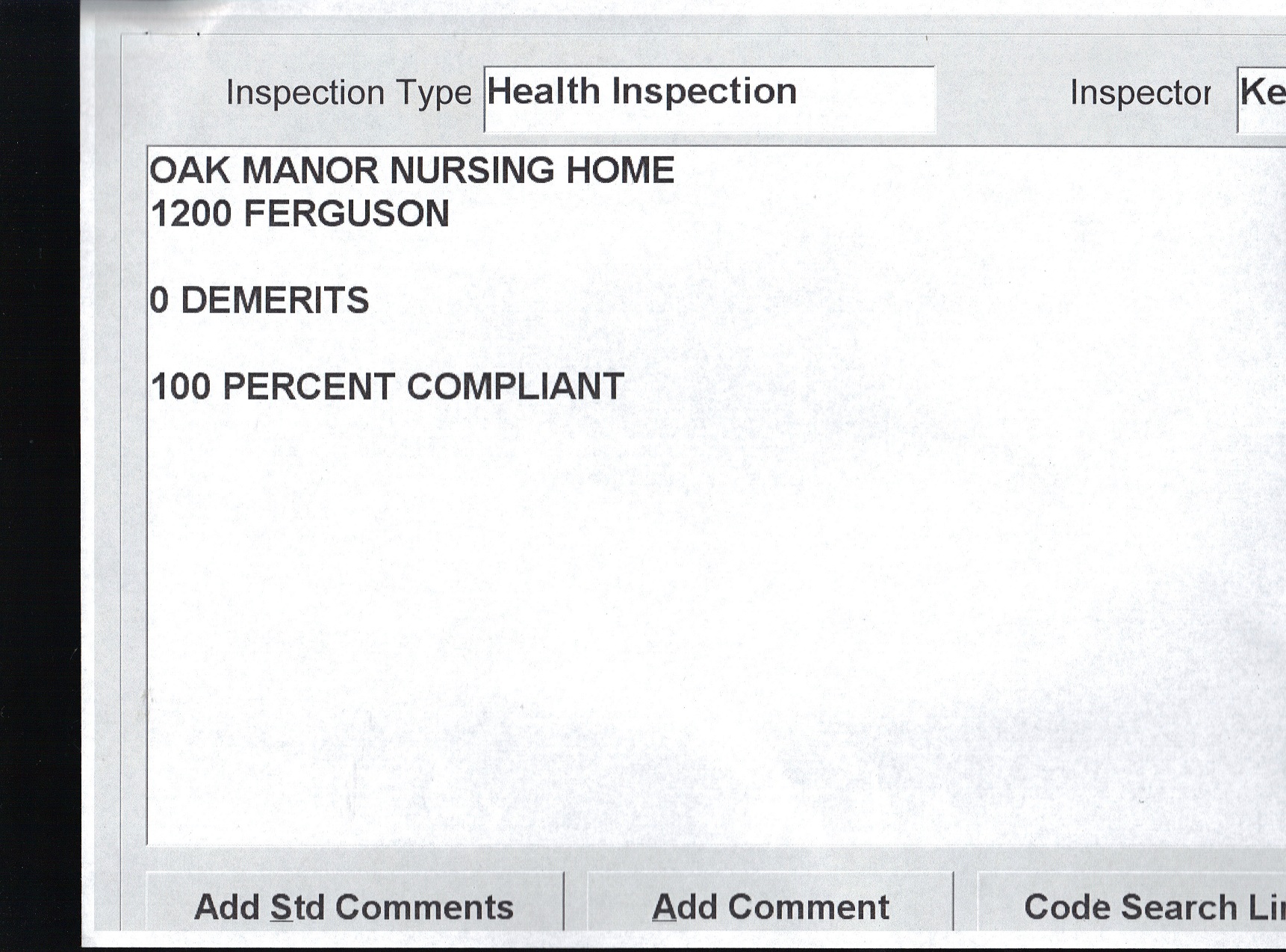Select the Inspector name field
The width and height of the screenshot is (1286, 952).
coord(1262,97)
